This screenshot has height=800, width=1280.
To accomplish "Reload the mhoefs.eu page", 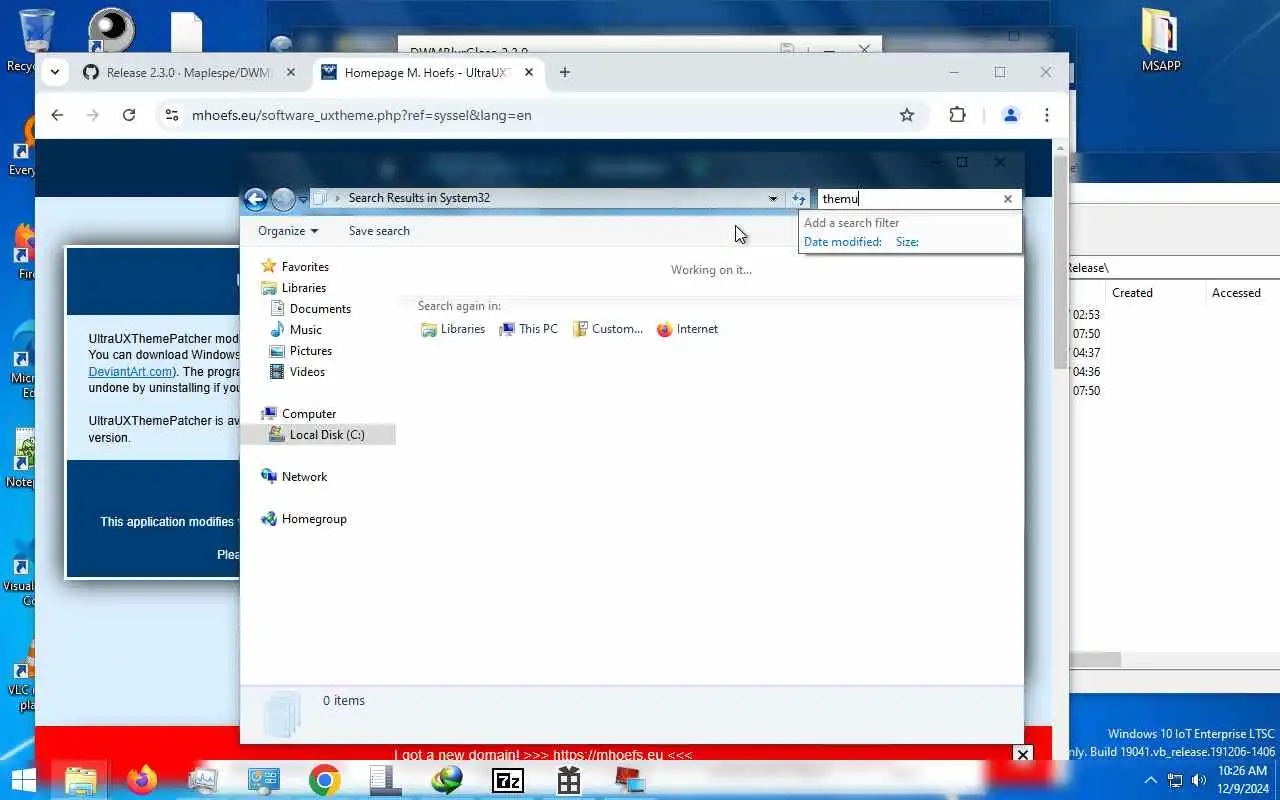I will (x=129, y=115).
